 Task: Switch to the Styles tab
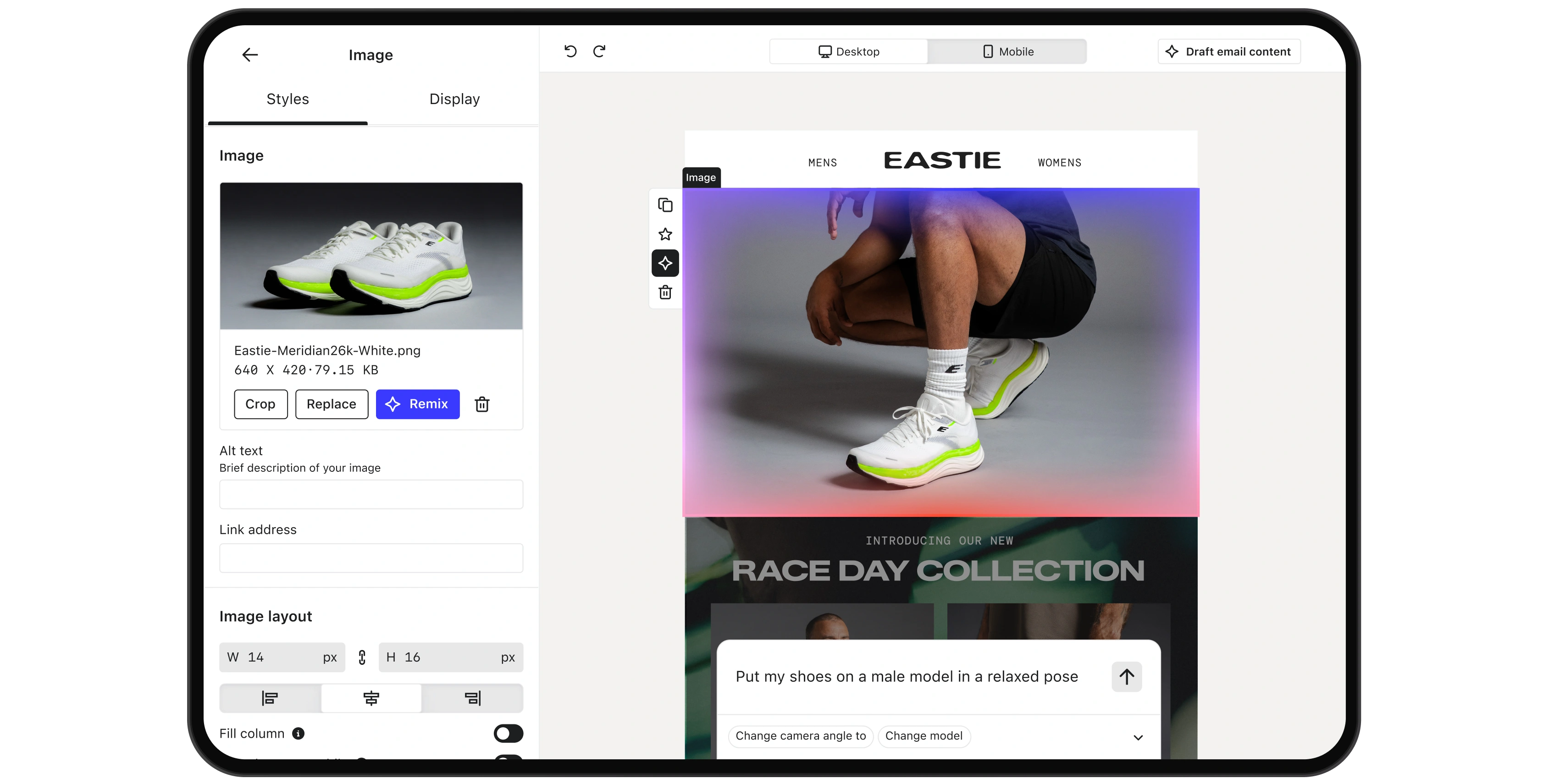click(288, 99)
